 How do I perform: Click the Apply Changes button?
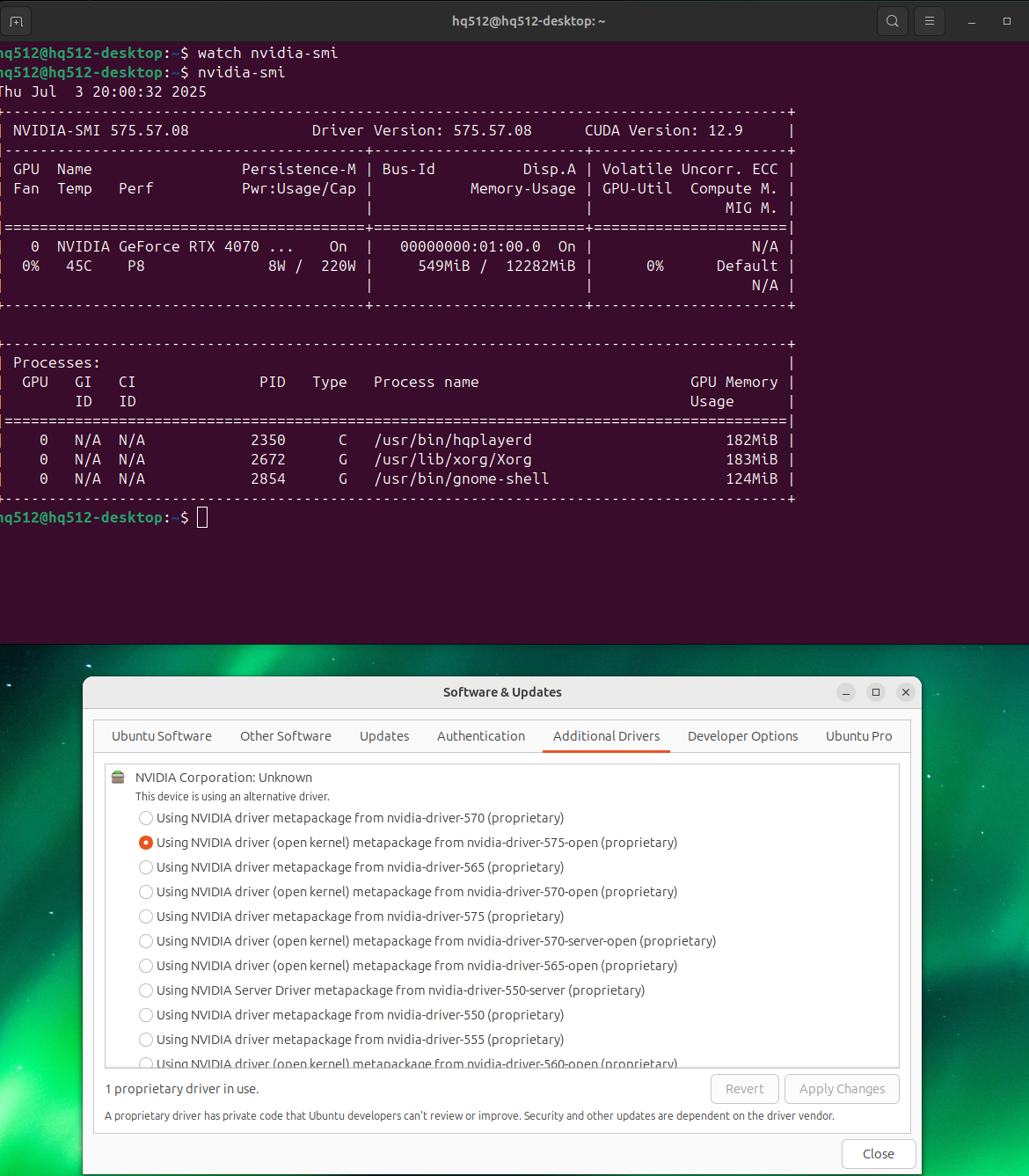tap(842, 1089)
